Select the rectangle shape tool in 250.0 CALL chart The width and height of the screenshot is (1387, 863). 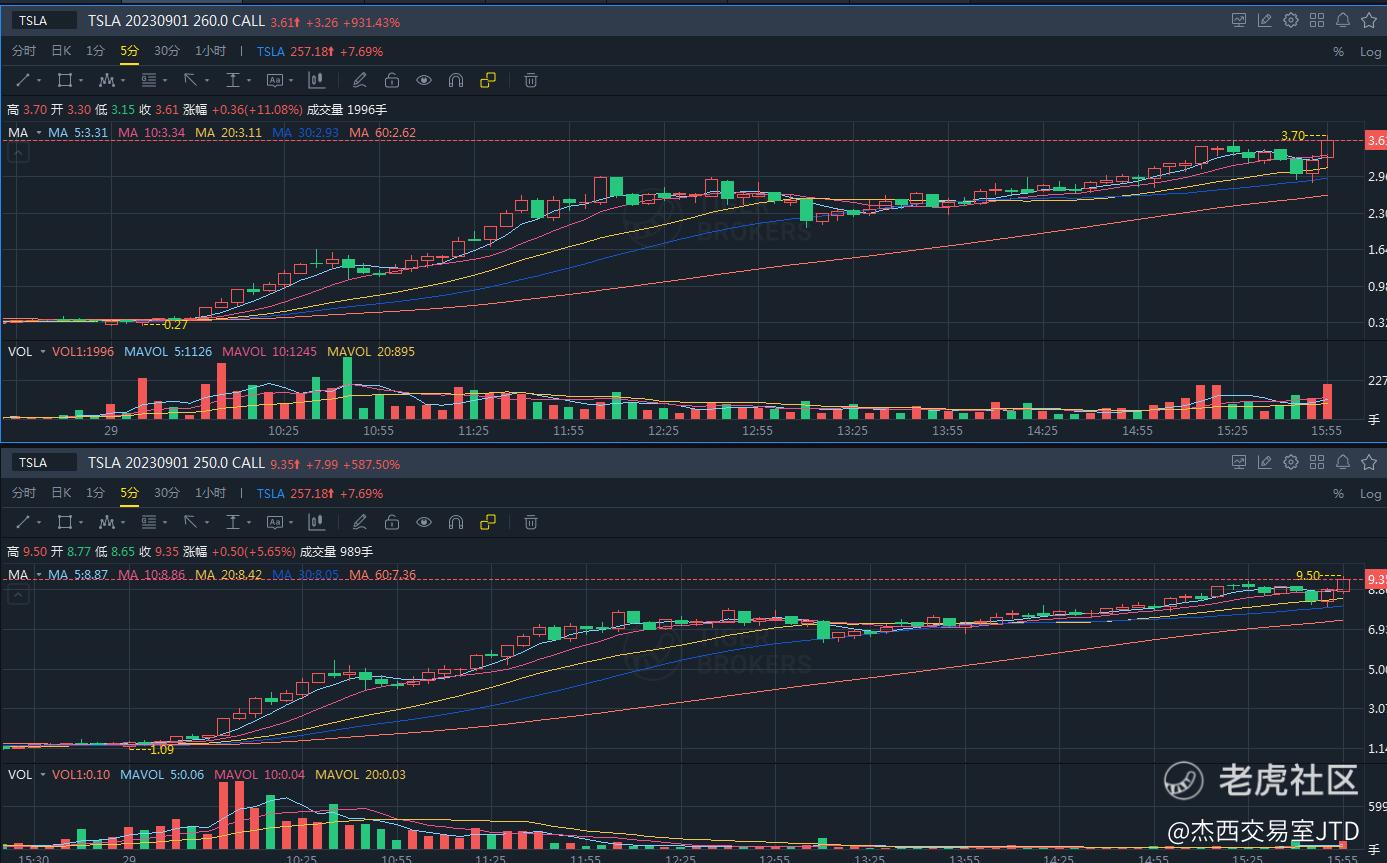pyautogui.click(x=65, y=522)
